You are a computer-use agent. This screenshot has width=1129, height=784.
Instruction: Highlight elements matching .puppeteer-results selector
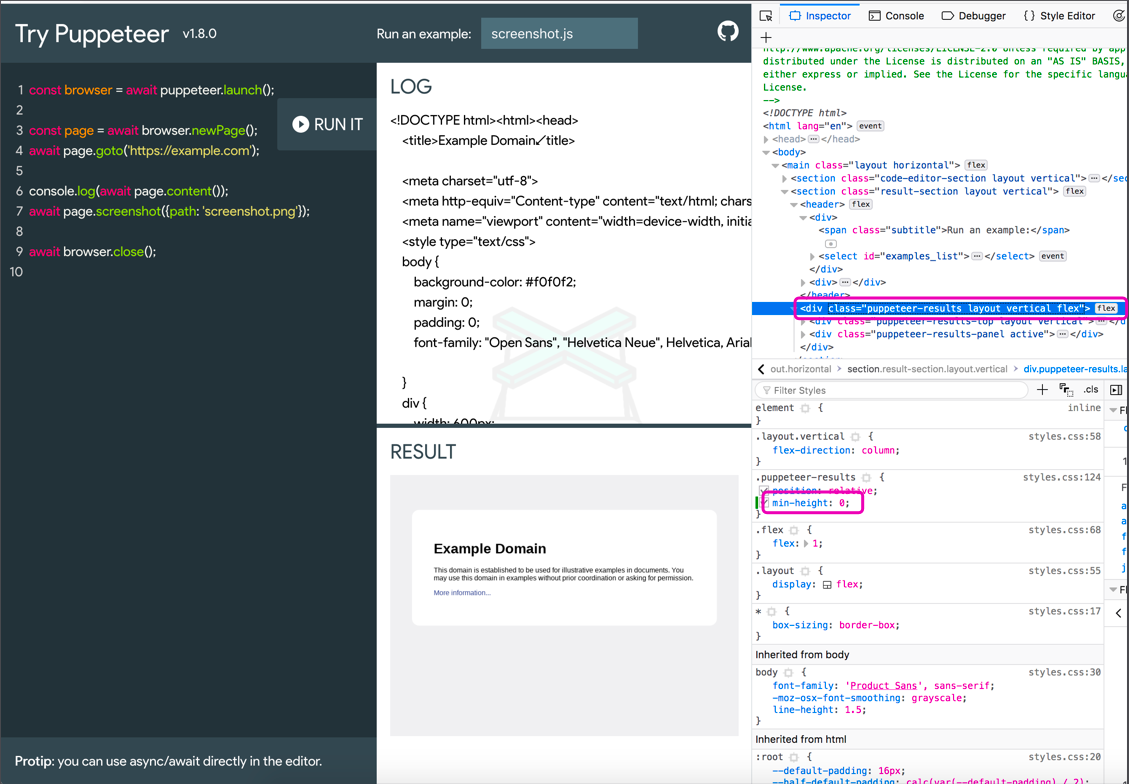[x=866, y=477]
